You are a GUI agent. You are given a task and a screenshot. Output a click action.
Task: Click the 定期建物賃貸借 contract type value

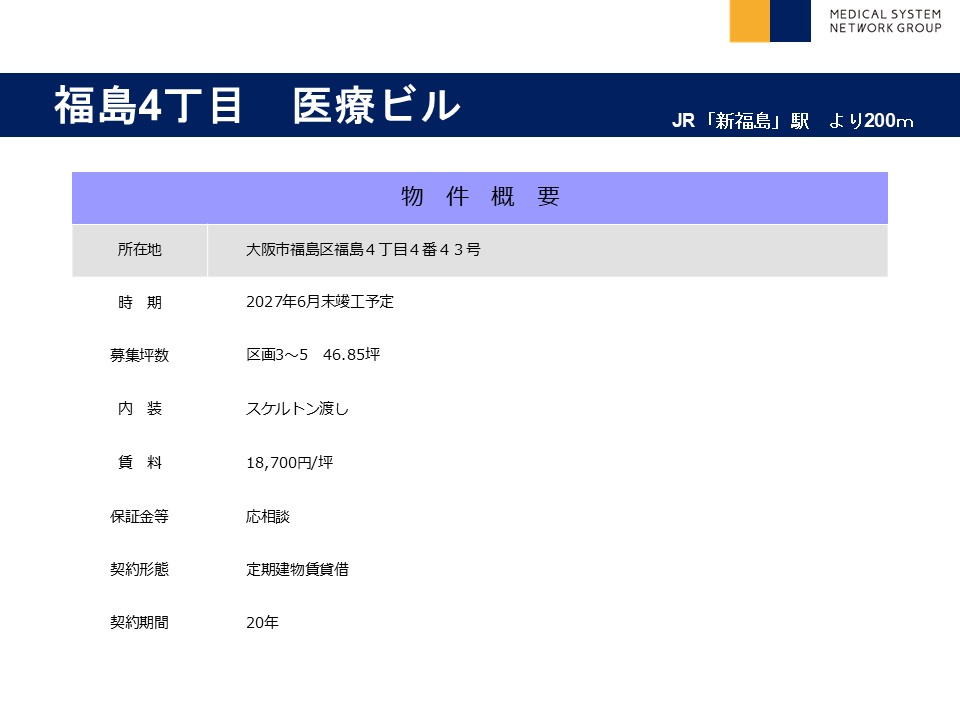tap(297, 569)
